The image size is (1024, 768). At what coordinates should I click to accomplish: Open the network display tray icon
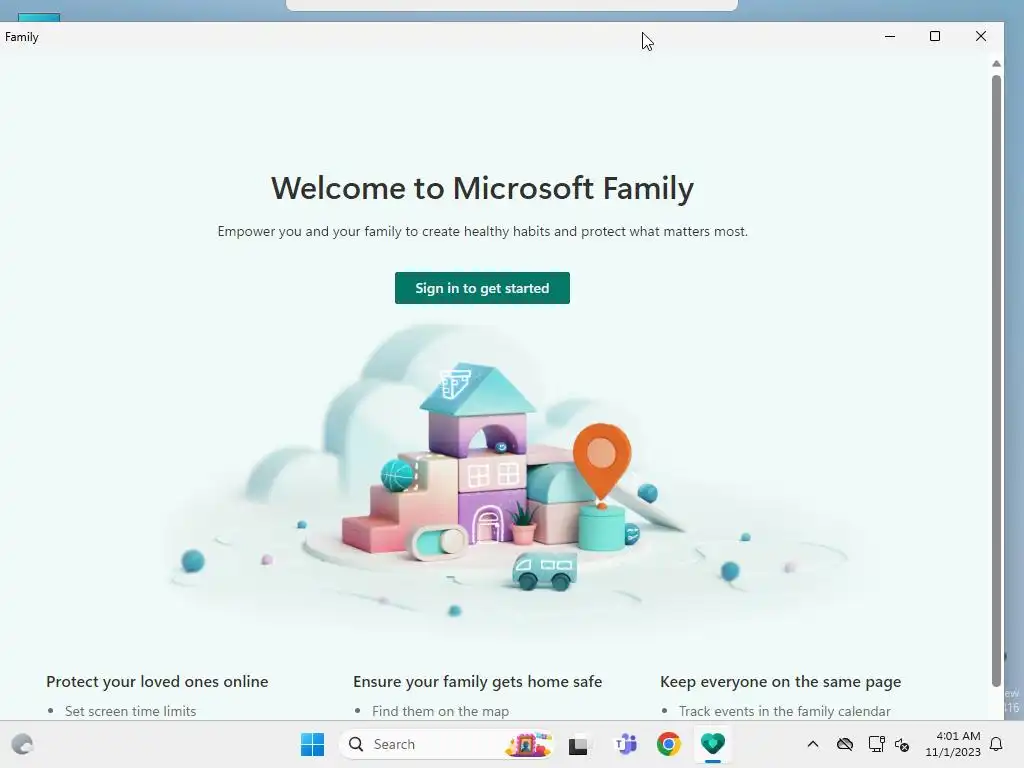[876, 744]
